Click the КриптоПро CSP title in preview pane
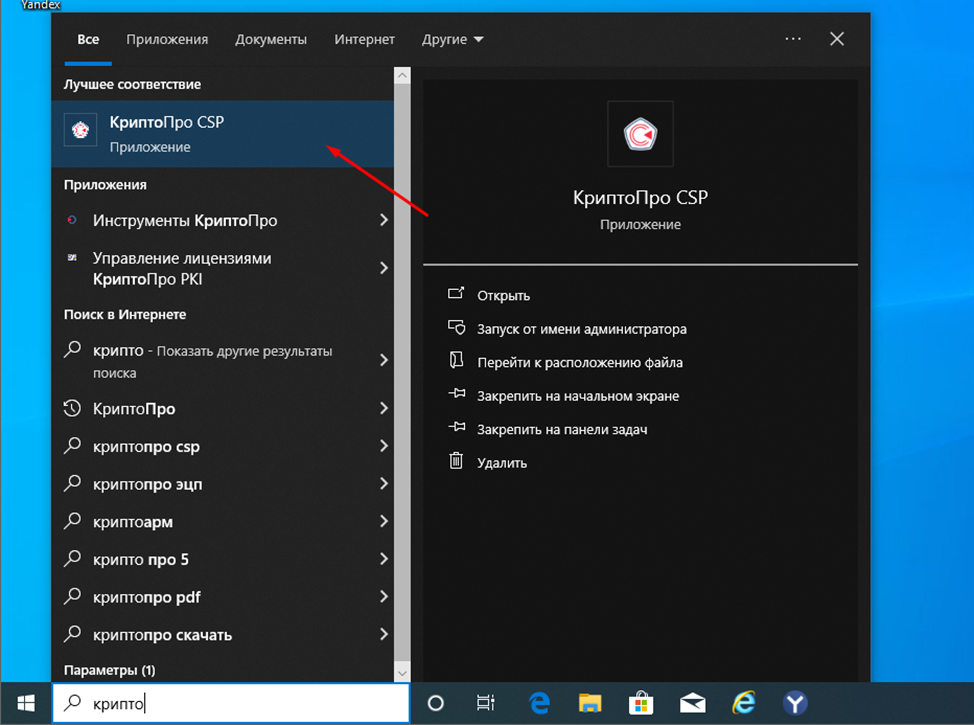Image resolution: width=974 pixels, height=725 pixels. pyautogui.click(x=640, y=198)
